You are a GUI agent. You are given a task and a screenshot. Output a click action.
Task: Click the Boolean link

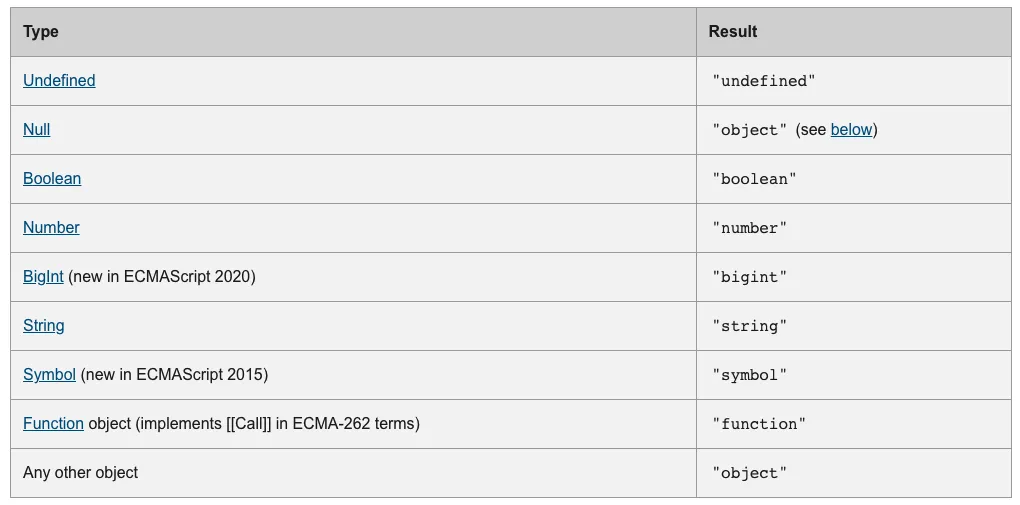coord(52,178)
